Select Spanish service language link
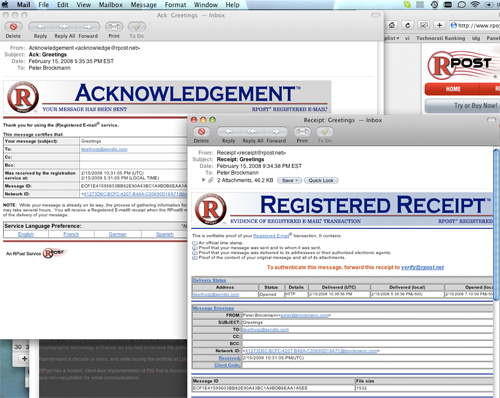Image resolution: width=500 pixels, height=398 pixels. (165, 234)
